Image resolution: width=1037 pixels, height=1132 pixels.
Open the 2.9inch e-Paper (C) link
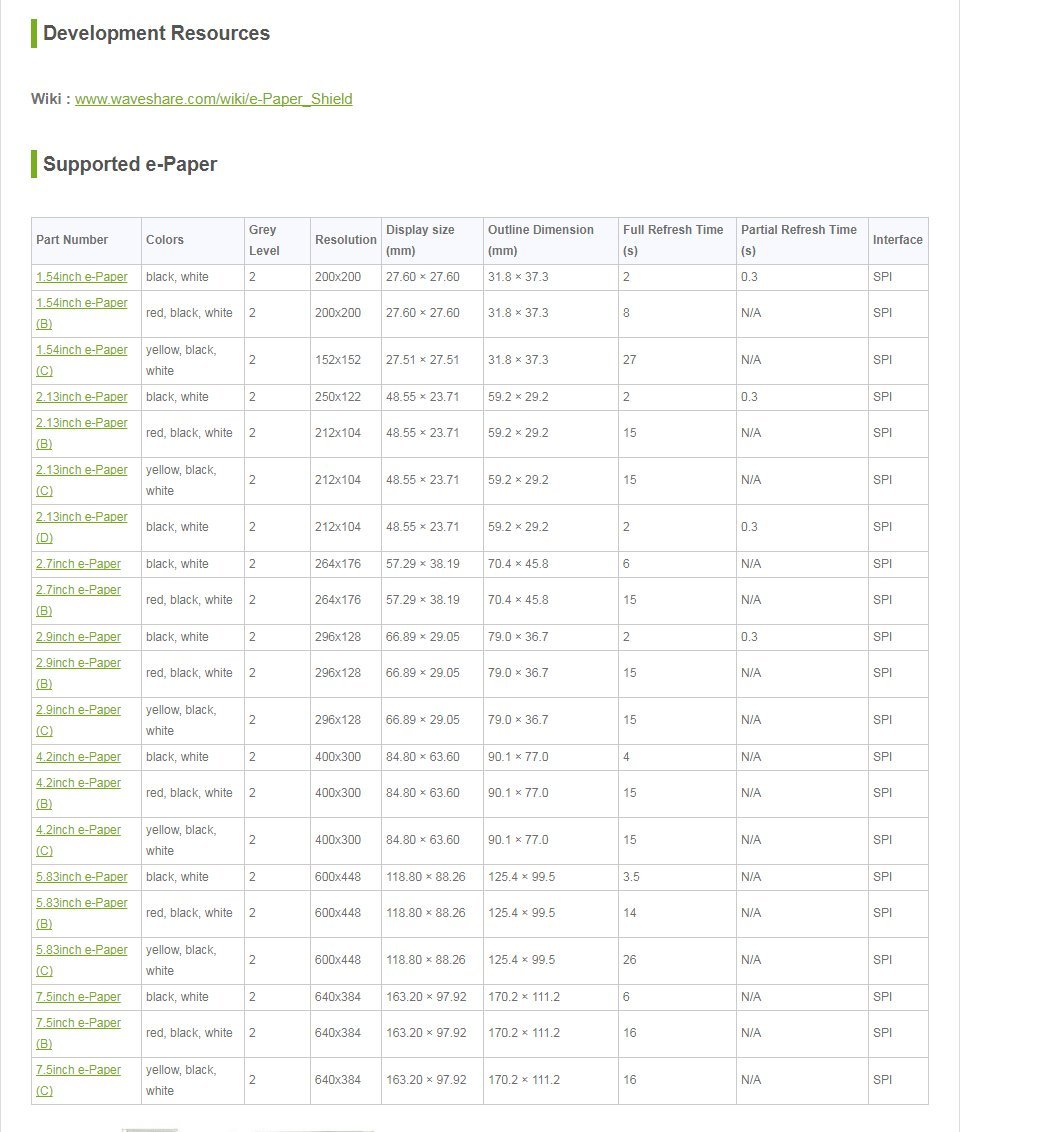click(x=78, y=710)
